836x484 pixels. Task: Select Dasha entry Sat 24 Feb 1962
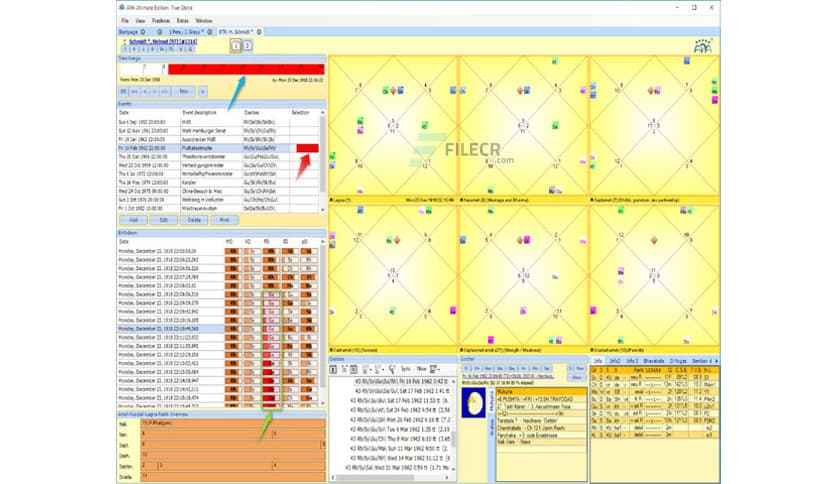pos(400,410)
